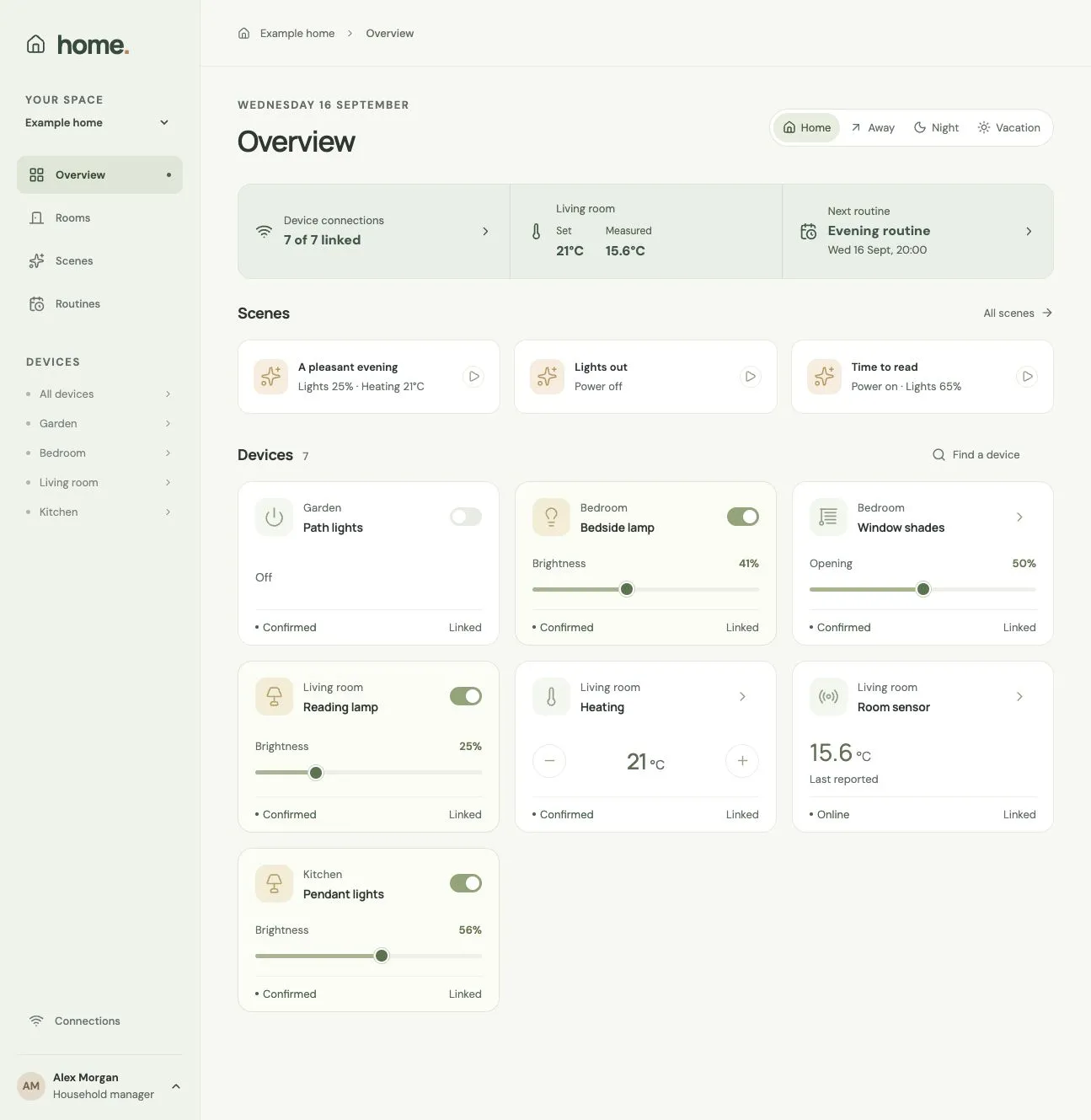Image resolution: width=1091 pixels, height=1120 pixels.
Task: Expand the Garden devices group
Action: coord(99,424)
